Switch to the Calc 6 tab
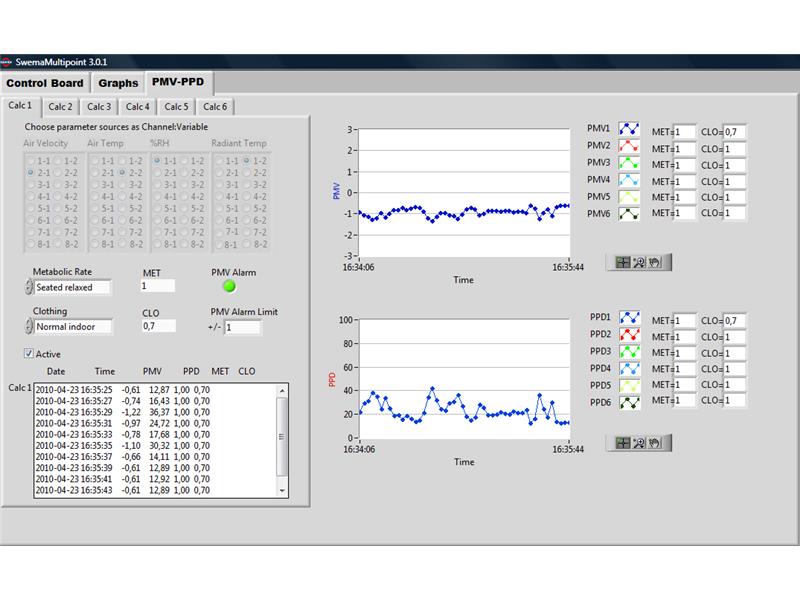 [x=215, y=107]
